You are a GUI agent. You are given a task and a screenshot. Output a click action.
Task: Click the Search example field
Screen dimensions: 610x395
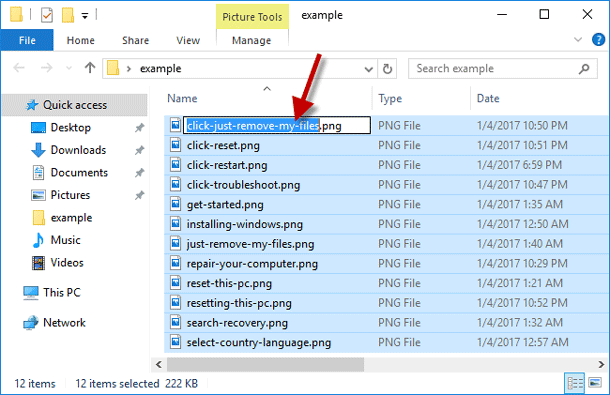click(503, 68)
